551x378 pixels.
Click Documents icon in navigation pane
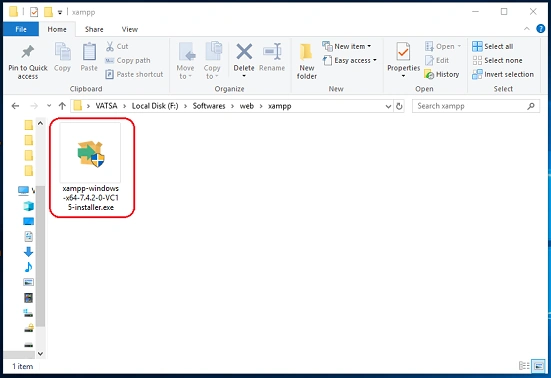pos(28,236)
